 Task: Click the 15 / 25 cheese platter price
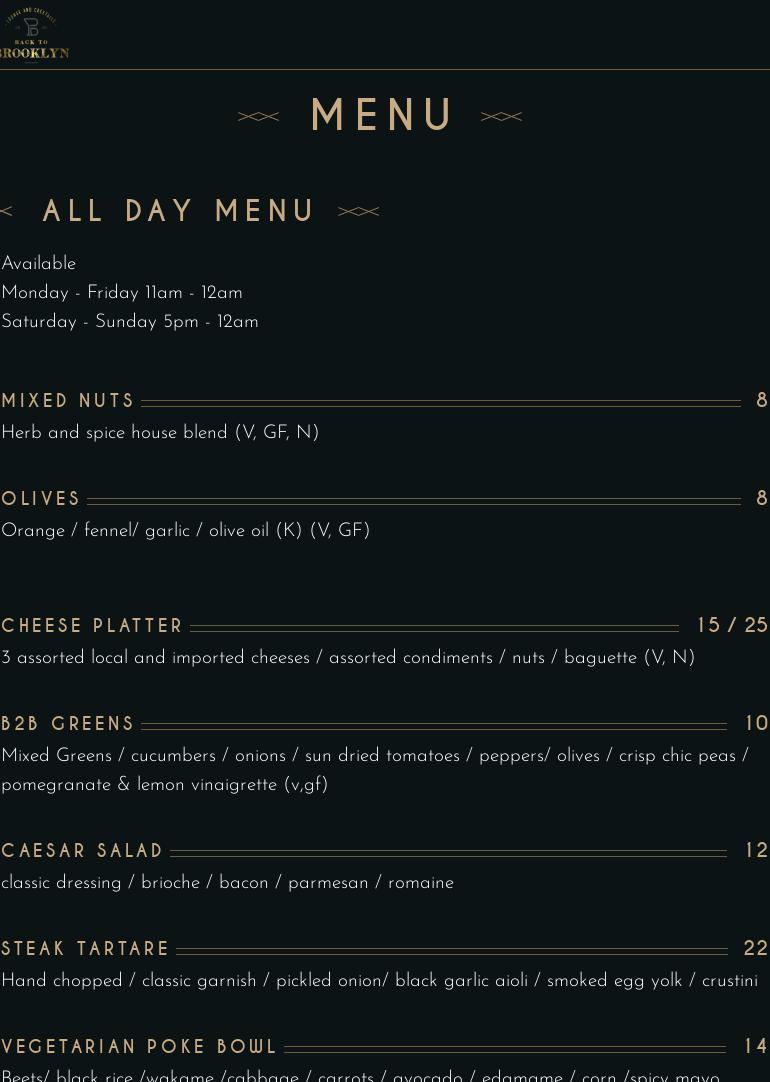point(733,625)
